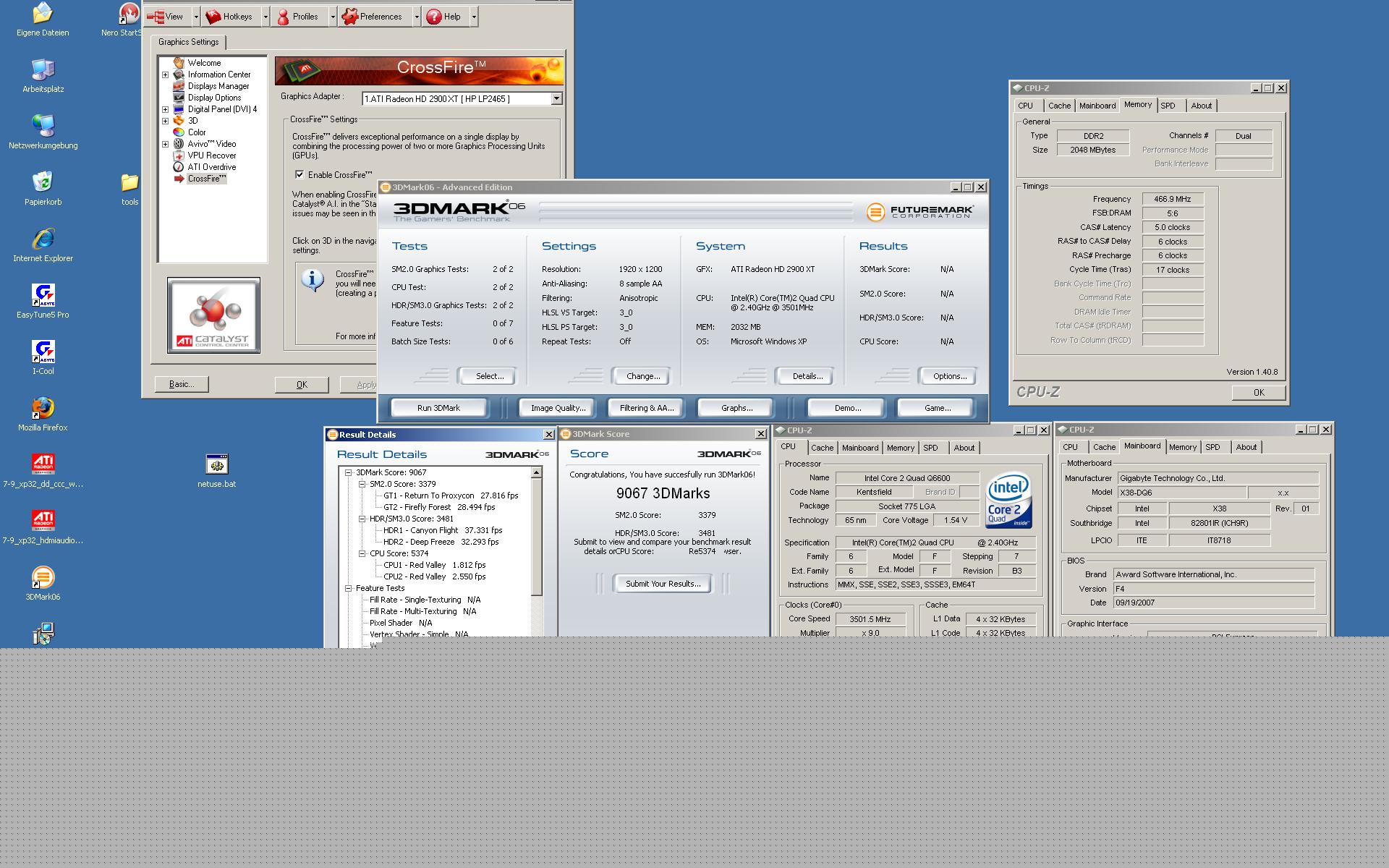The image size is (1389, 868).
Task: Click Profiles icon in Catalyst toolbar
Action: 283,16
